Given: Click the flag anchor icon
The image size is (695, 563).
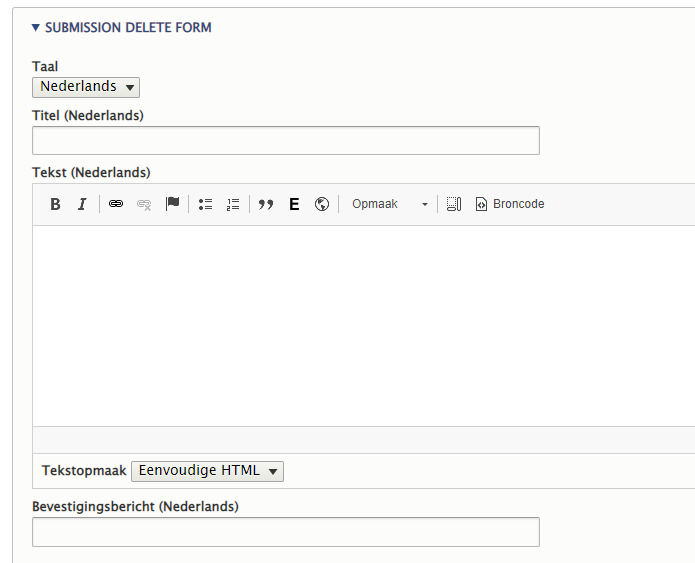Looking at the screenshot, I should point(172,204).
